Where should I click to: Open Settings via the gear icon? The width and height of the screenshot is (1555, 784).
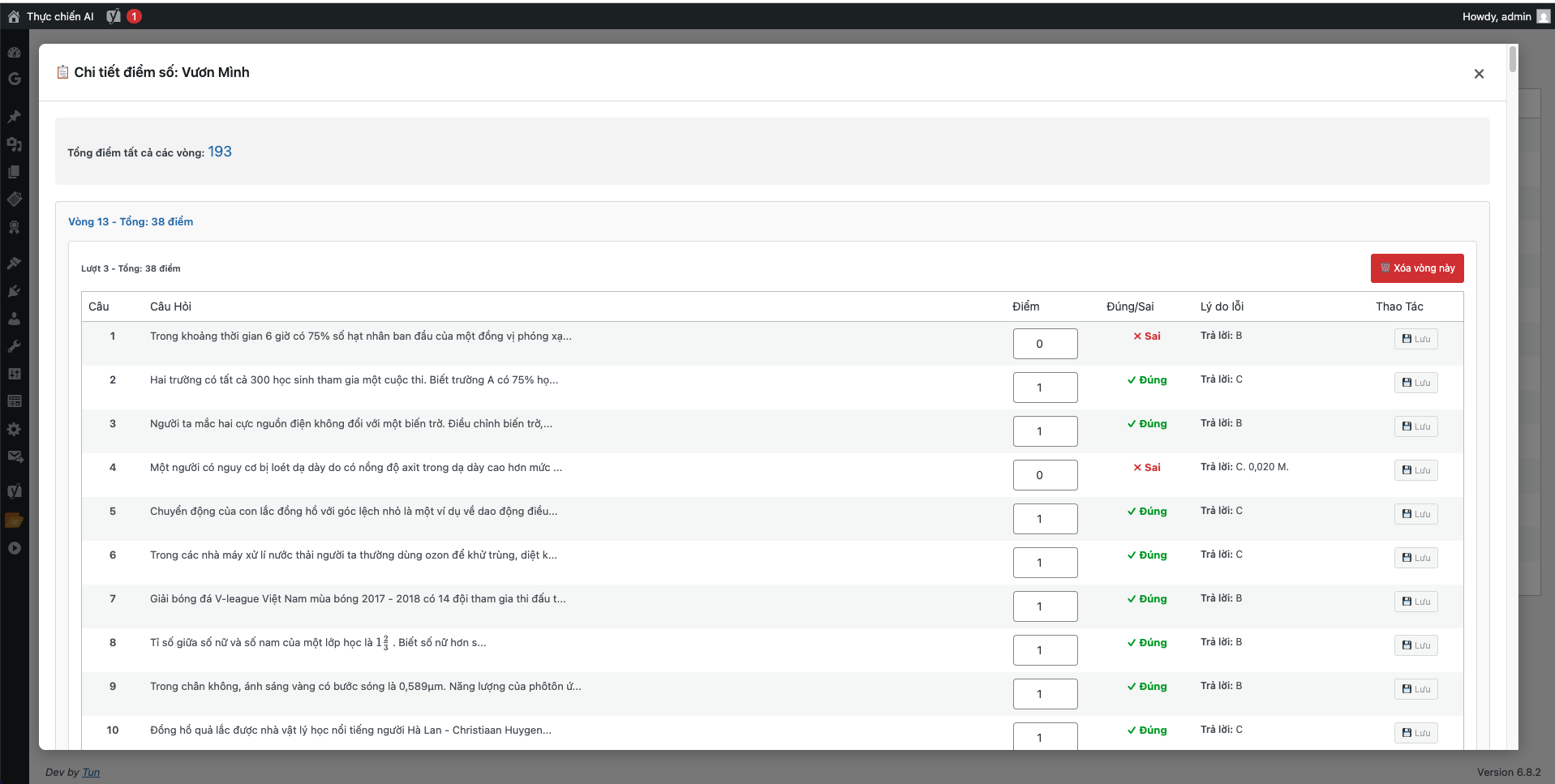pyautogui.click(x=14, y=429)
